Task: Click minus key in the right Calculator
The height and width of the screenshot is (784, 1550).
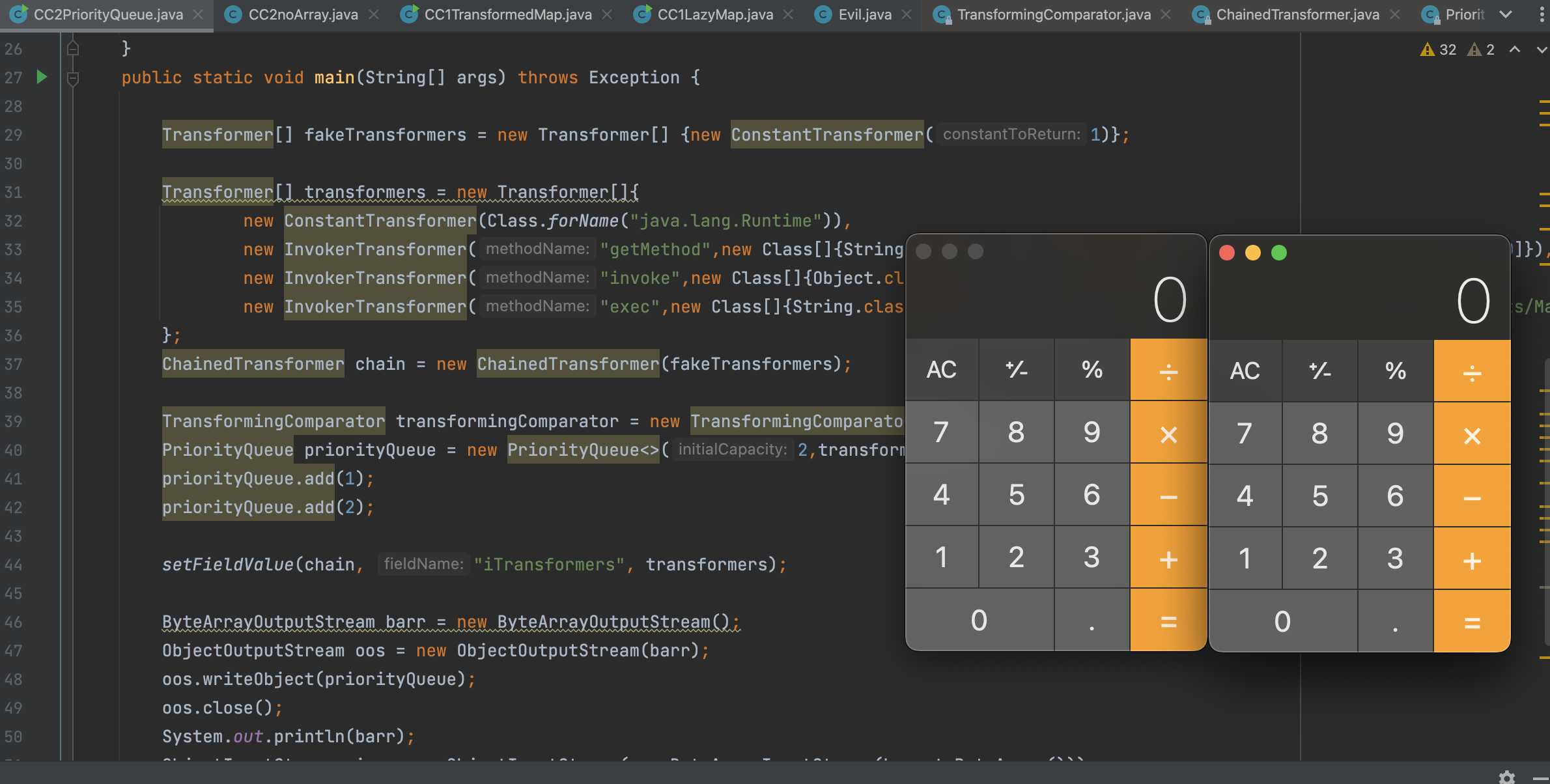Action: (1472, 496)
